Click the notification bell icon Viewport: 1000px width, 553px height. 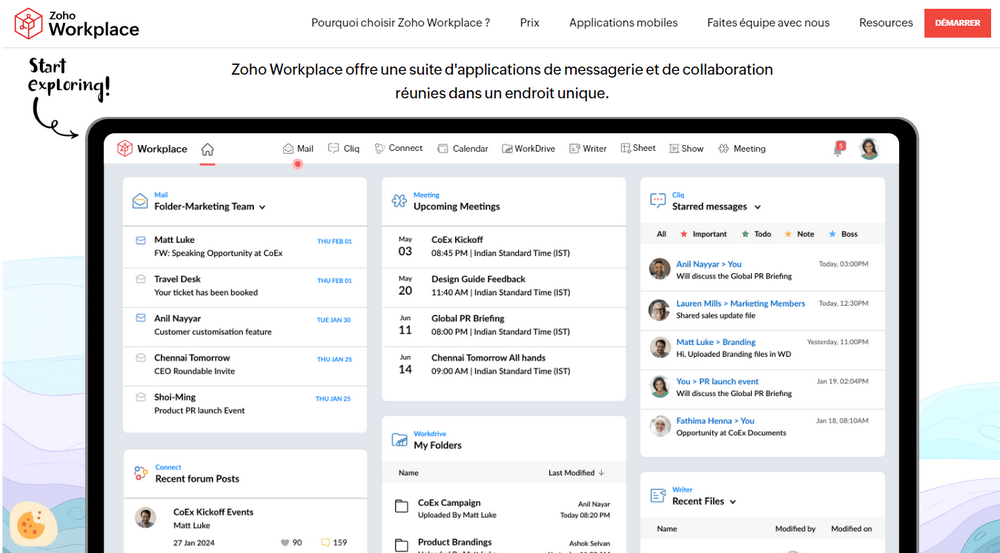(x=839, y=149)
